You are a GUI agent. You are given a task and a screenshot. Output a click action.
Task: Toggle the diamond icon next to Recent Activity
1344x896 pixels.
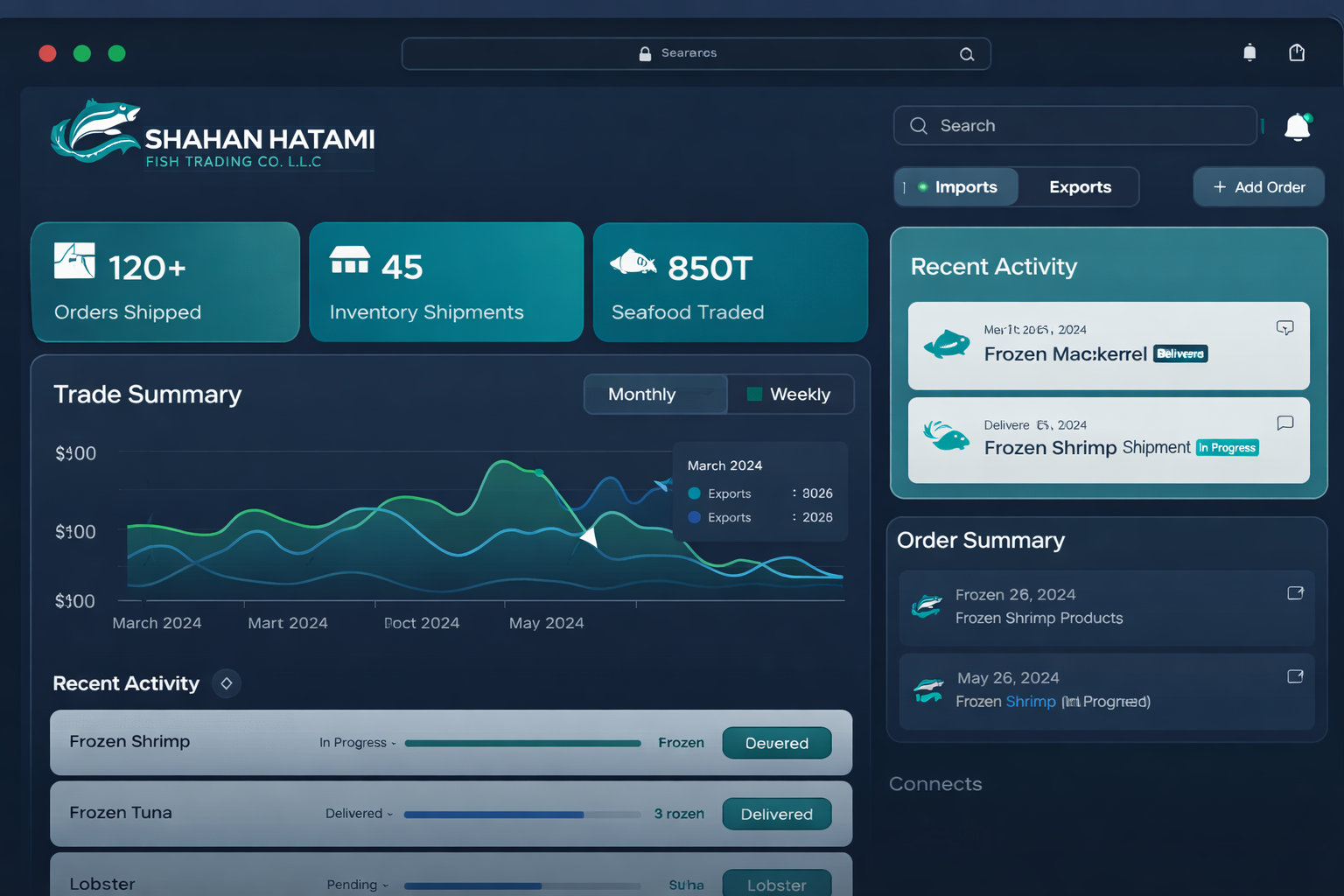click(227, 683)
